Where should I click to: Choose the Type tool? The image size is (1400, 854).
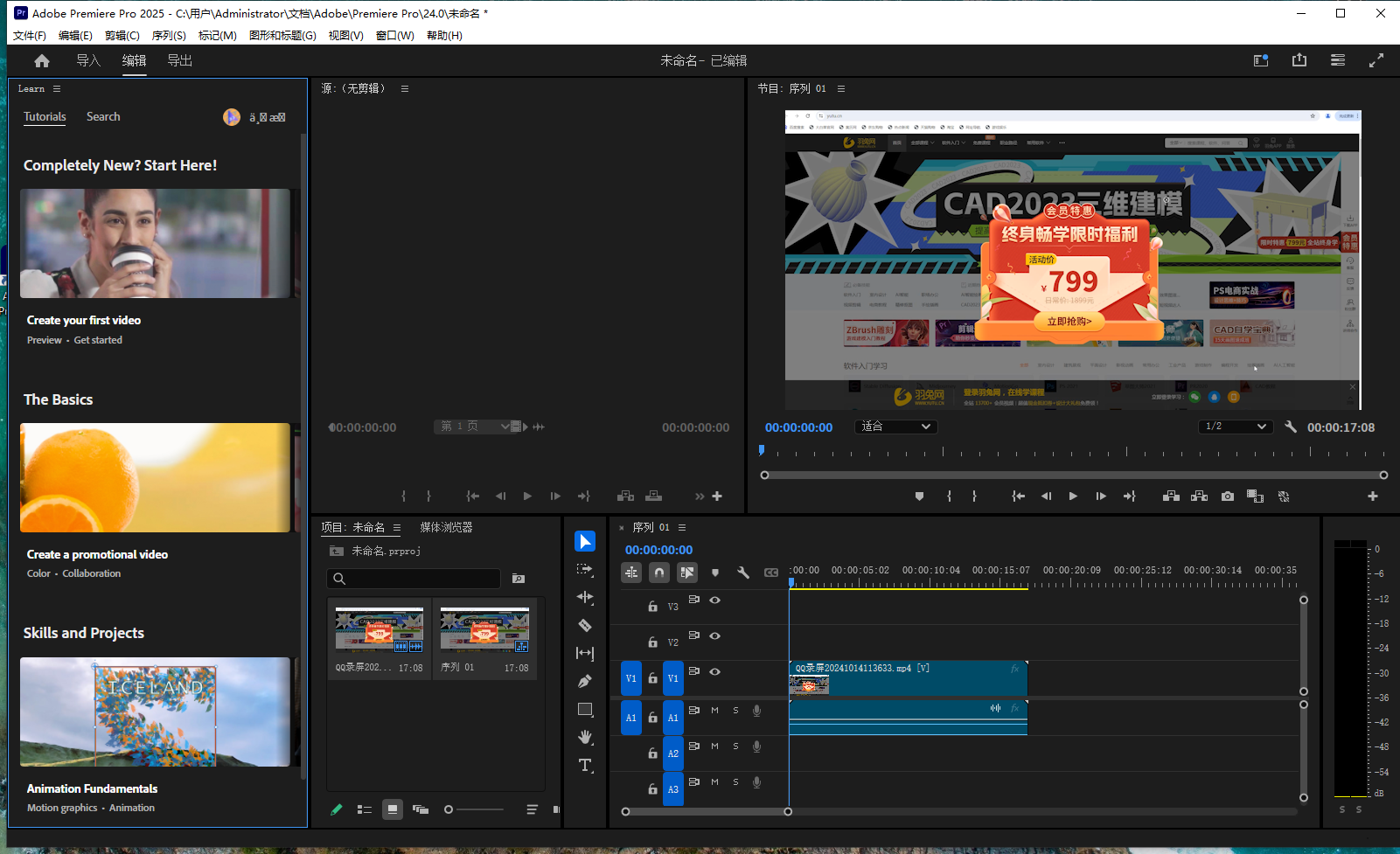(x=585, y=765)
